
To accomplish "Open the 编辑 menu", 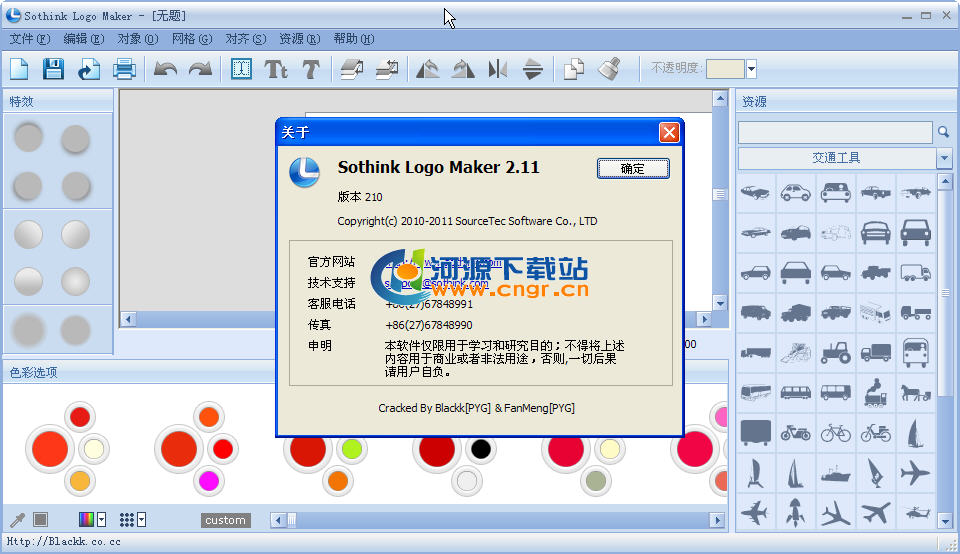I will (83, 39).
